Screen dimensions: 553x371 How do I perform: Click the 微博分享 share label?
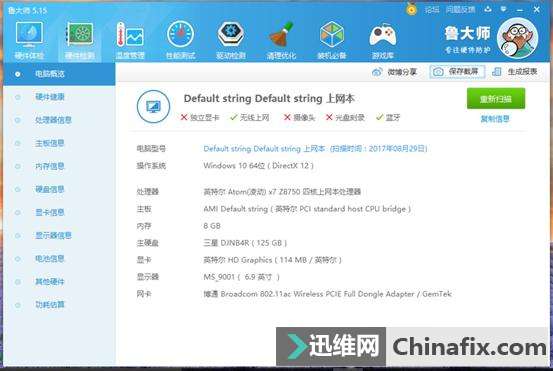402,72
